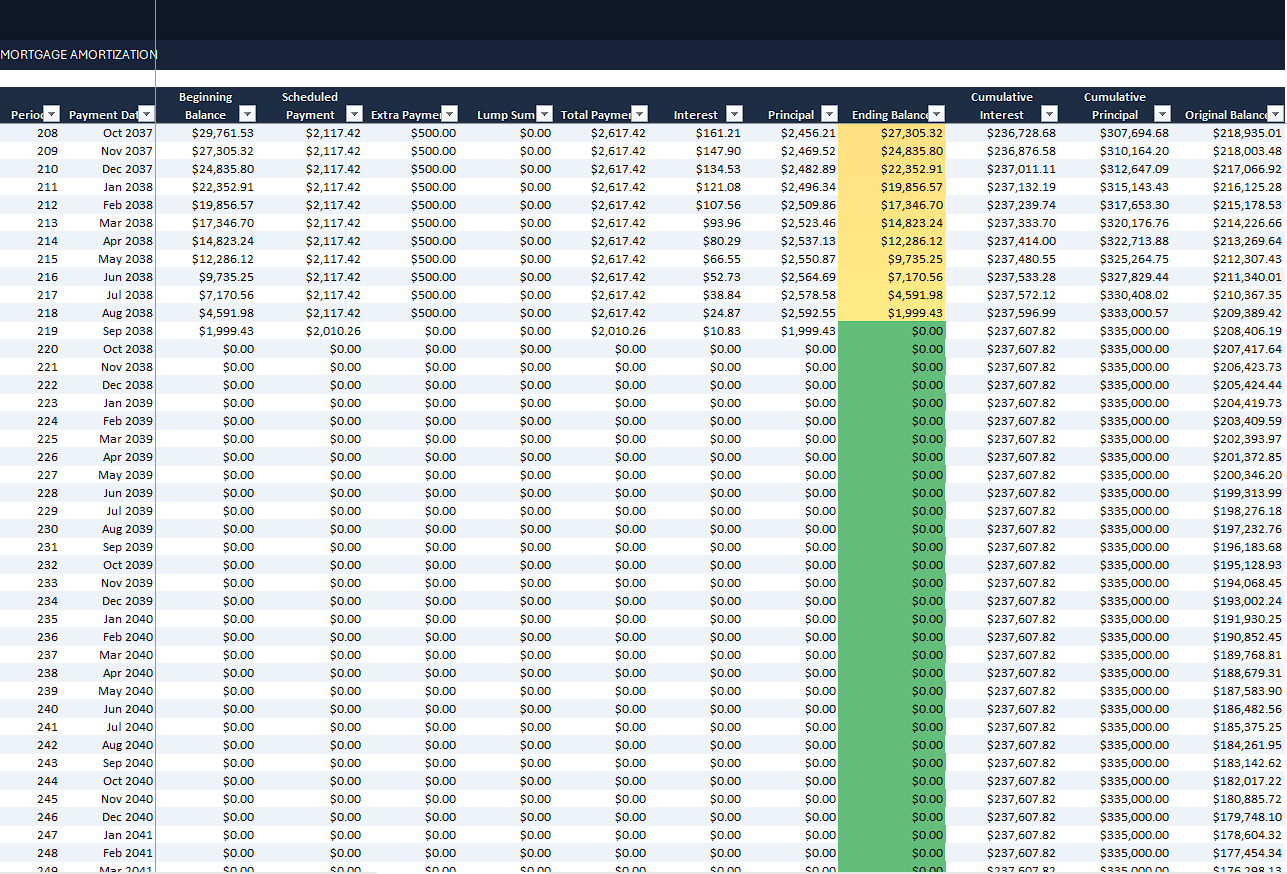Select period cell 230
The width and height of the screenshot is (1287, 874).
tap(47, 529)
